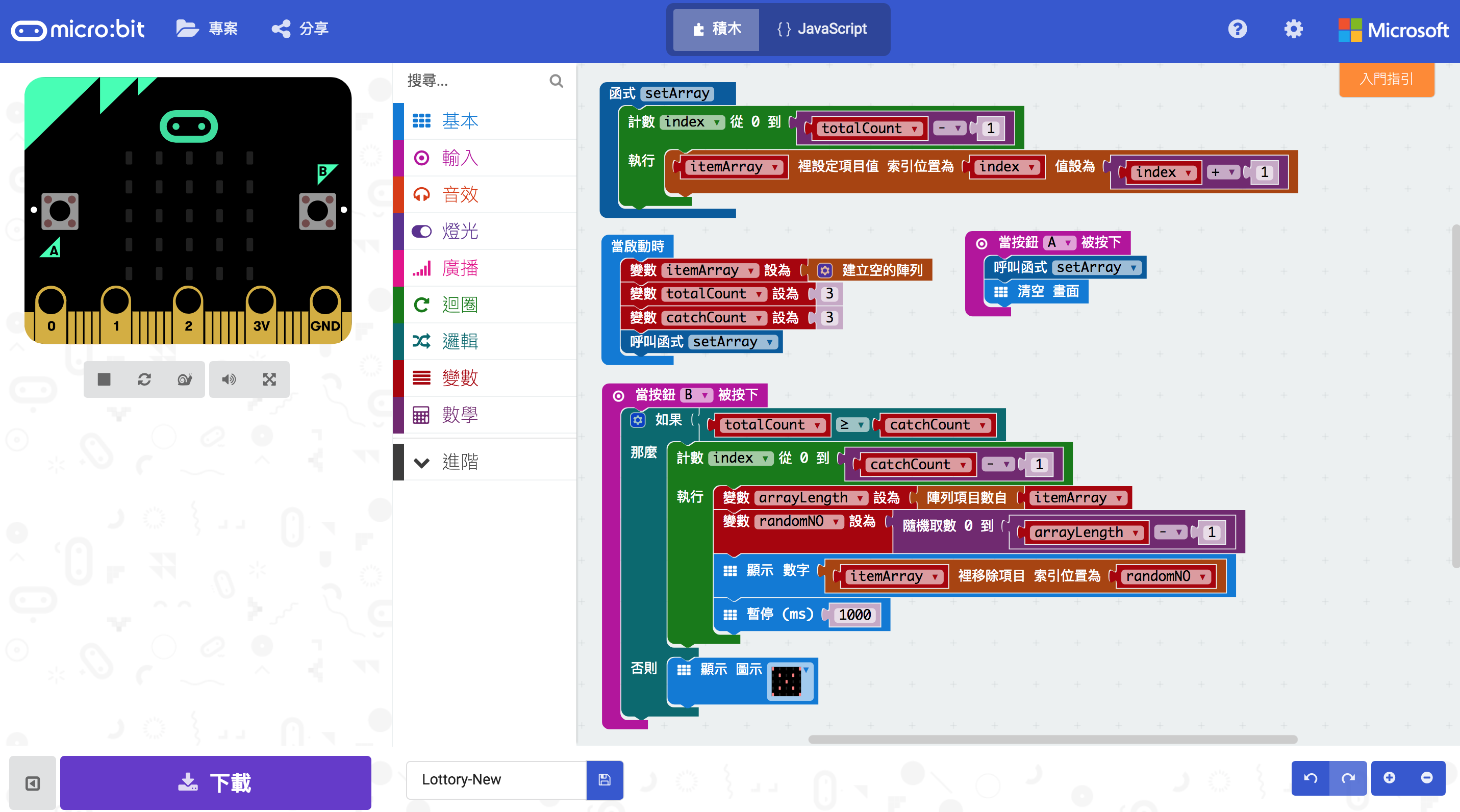Select the 函式 setArray function header
The height and width of the screenshot is (812, 1460).
click(x=668, y=93)
